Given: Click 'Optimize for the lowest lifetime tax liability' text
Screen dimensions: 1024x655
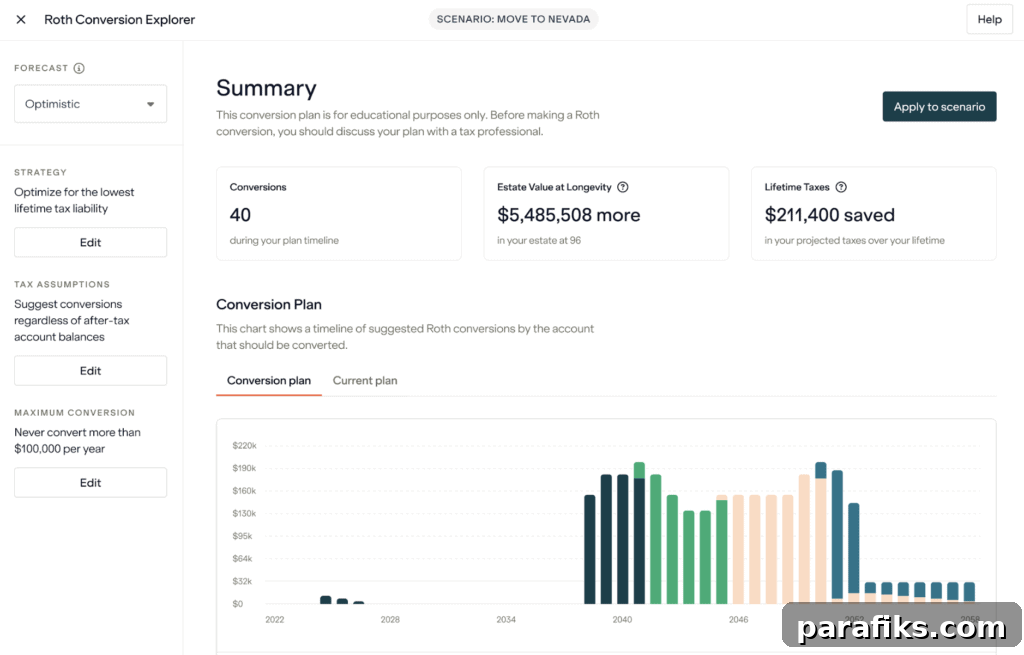Looking at the screenshot, I should (74, 200).
